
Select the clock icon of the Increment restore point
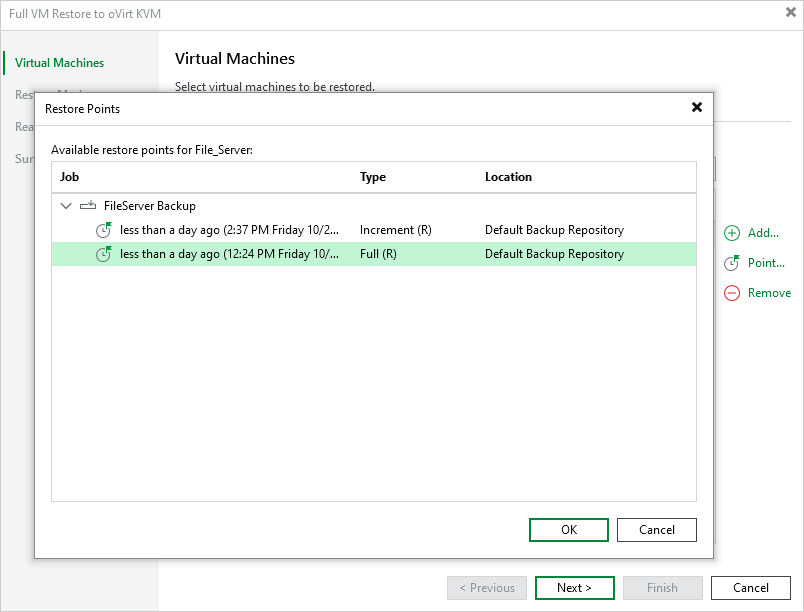[104, 229]
